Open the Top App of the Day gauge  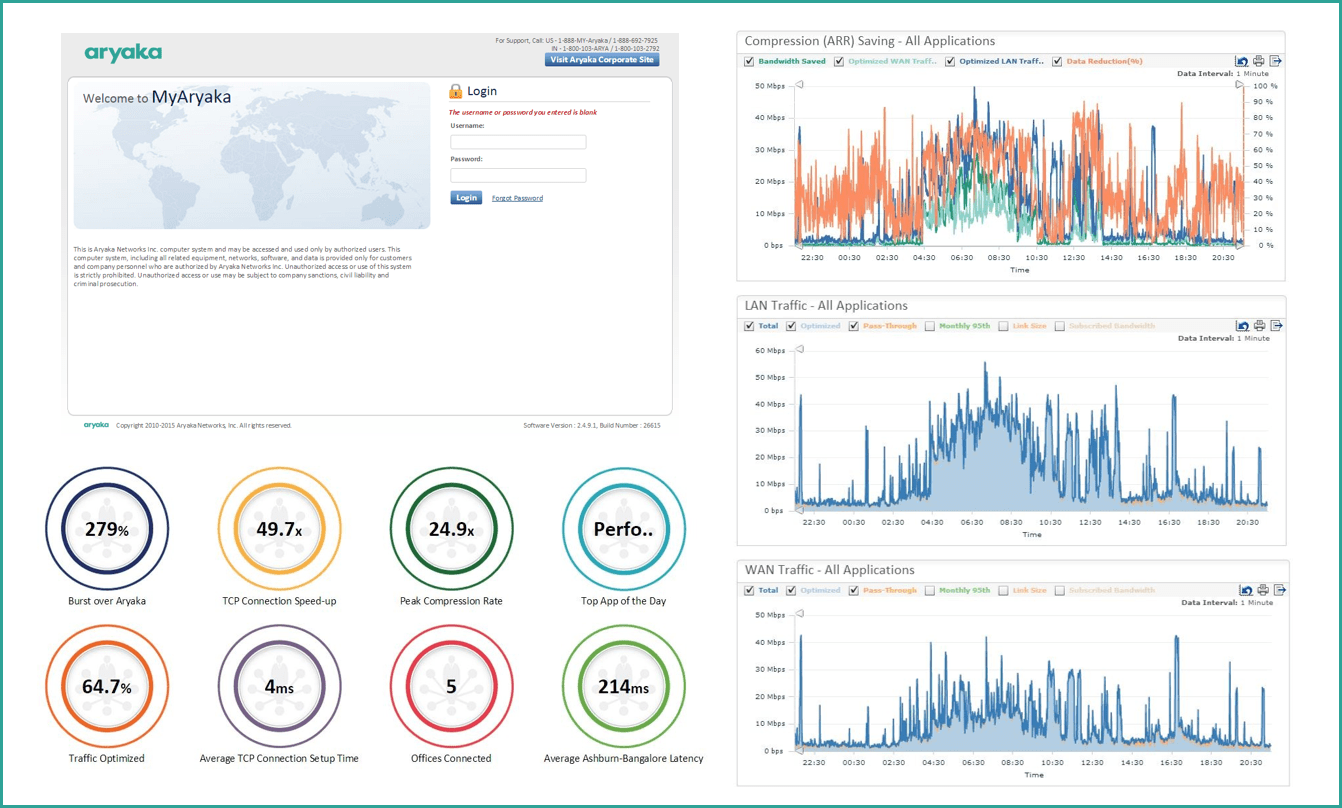point(624,529)
